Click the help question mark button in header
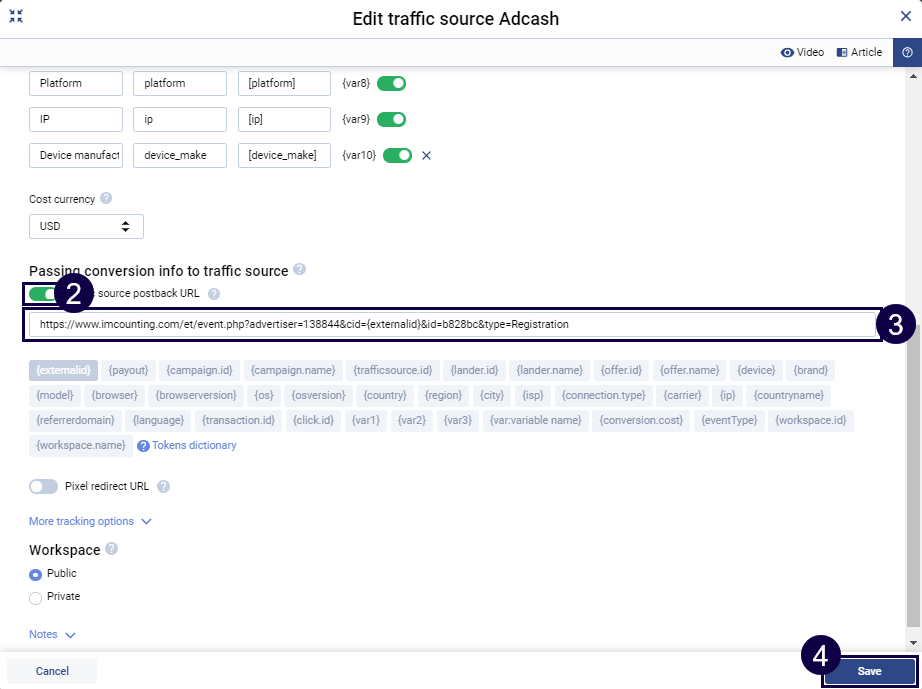This screenshot has height=689, width=922. (907, 52)
